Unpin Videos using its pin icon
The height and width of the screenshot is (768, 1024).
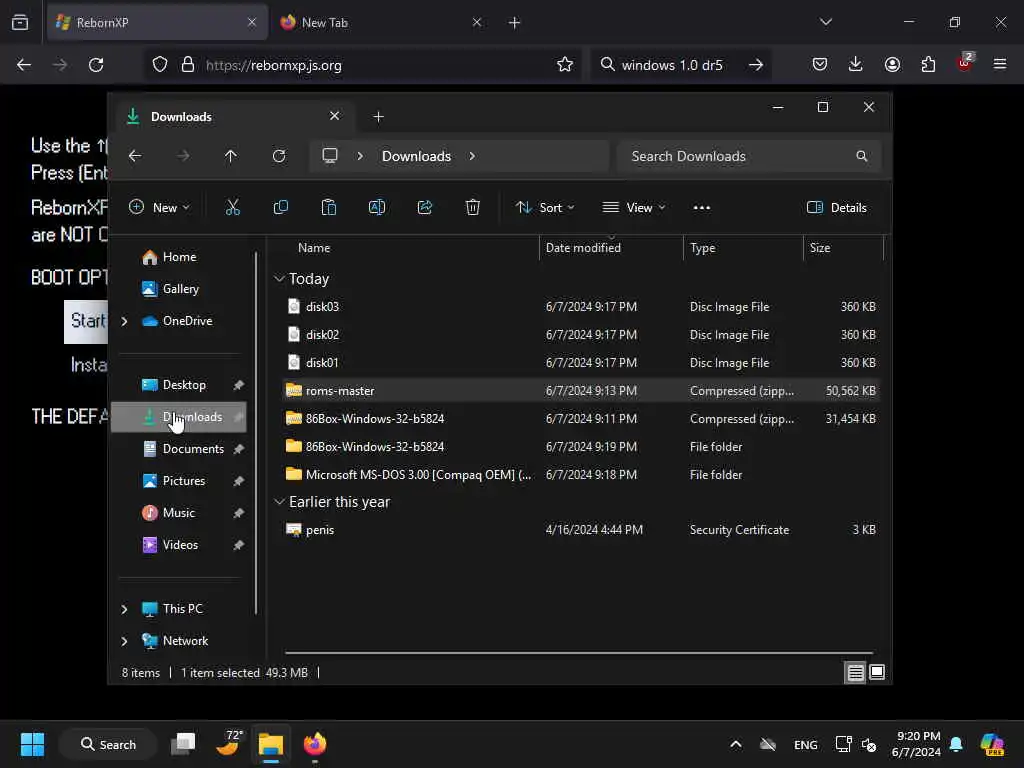point(238,545)
